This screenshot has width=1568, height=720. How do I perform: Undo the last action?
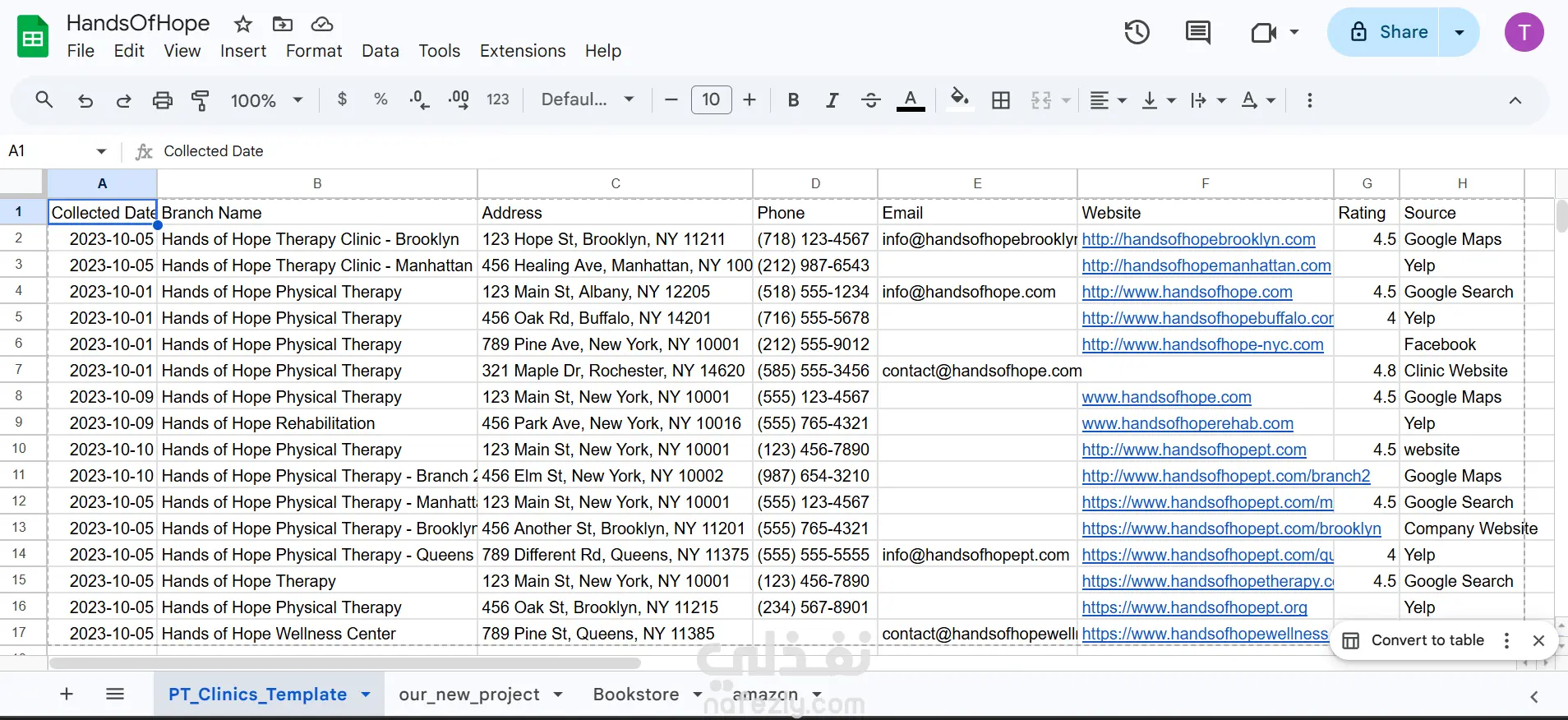(x=85, y=100)
